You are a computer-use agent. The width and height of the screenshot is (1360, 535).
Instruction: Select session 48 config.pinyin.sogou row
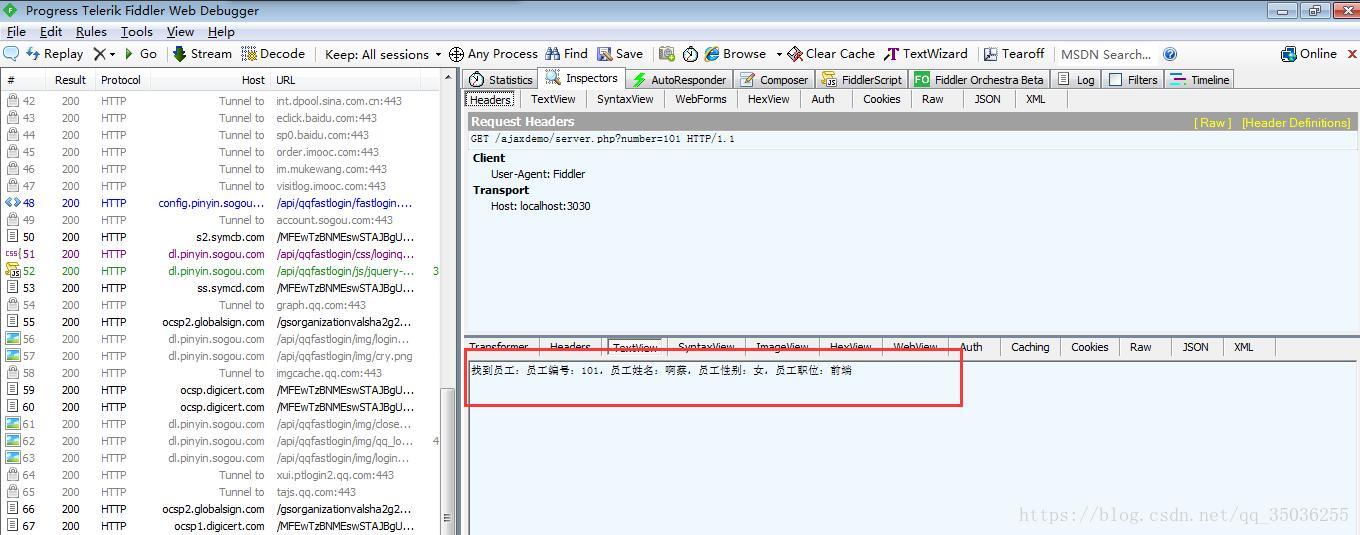click(x=221, y=203)
